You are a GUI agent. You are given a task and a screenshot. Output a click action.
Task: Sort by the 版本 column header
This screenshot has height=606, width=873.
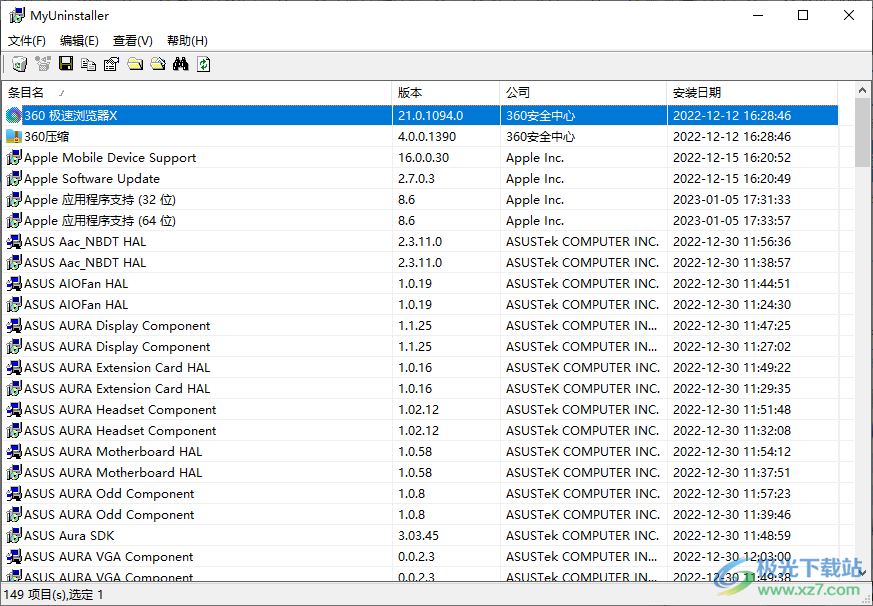click(x=446, y=92)
